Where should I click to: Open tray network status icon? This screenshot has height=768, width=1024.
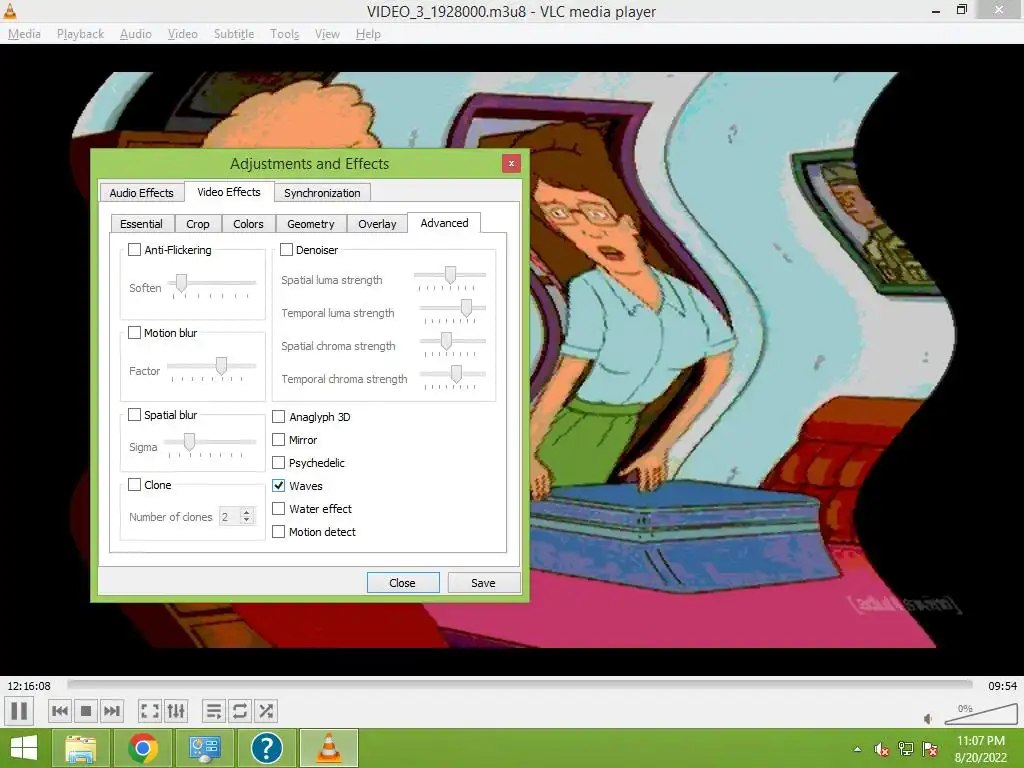[x=906, y=749]
